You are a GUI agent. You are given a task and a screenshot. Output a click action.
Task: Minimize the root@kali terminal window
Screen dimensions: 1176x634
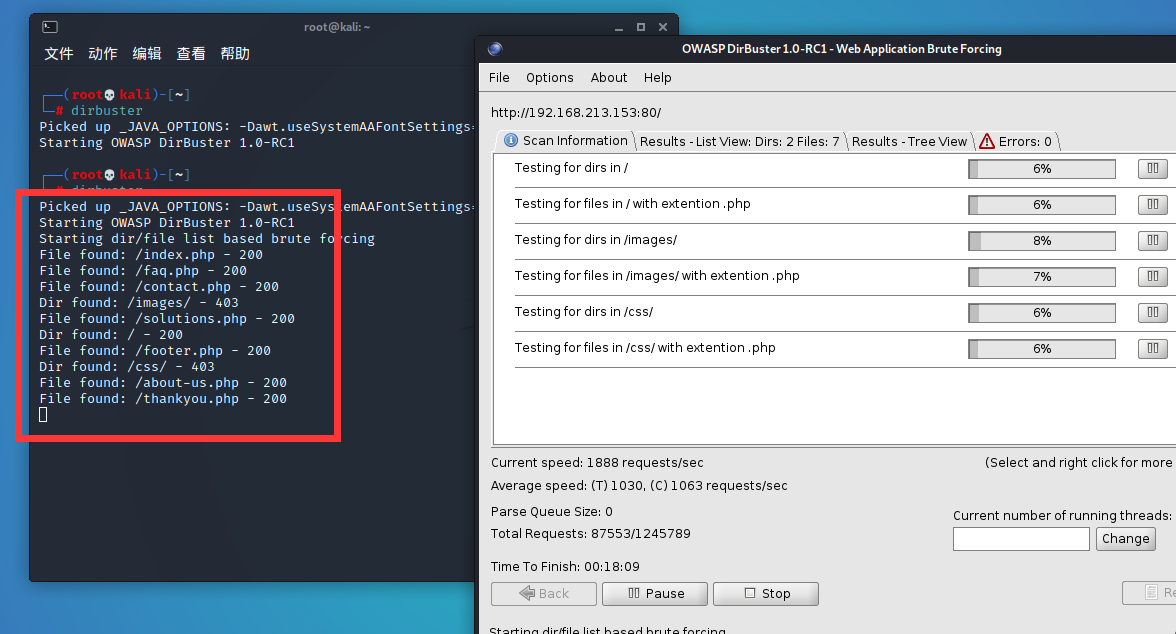[619, 27]
